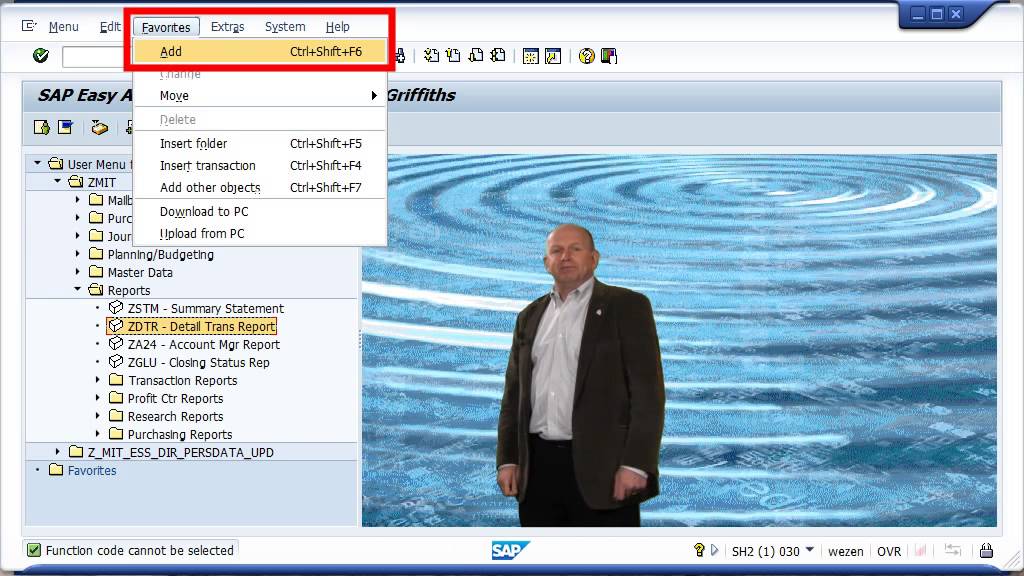Click the SAP Menu application toolbar icon
The image size is (1024, 576).
pyautogui.click(x=65, y=127)
